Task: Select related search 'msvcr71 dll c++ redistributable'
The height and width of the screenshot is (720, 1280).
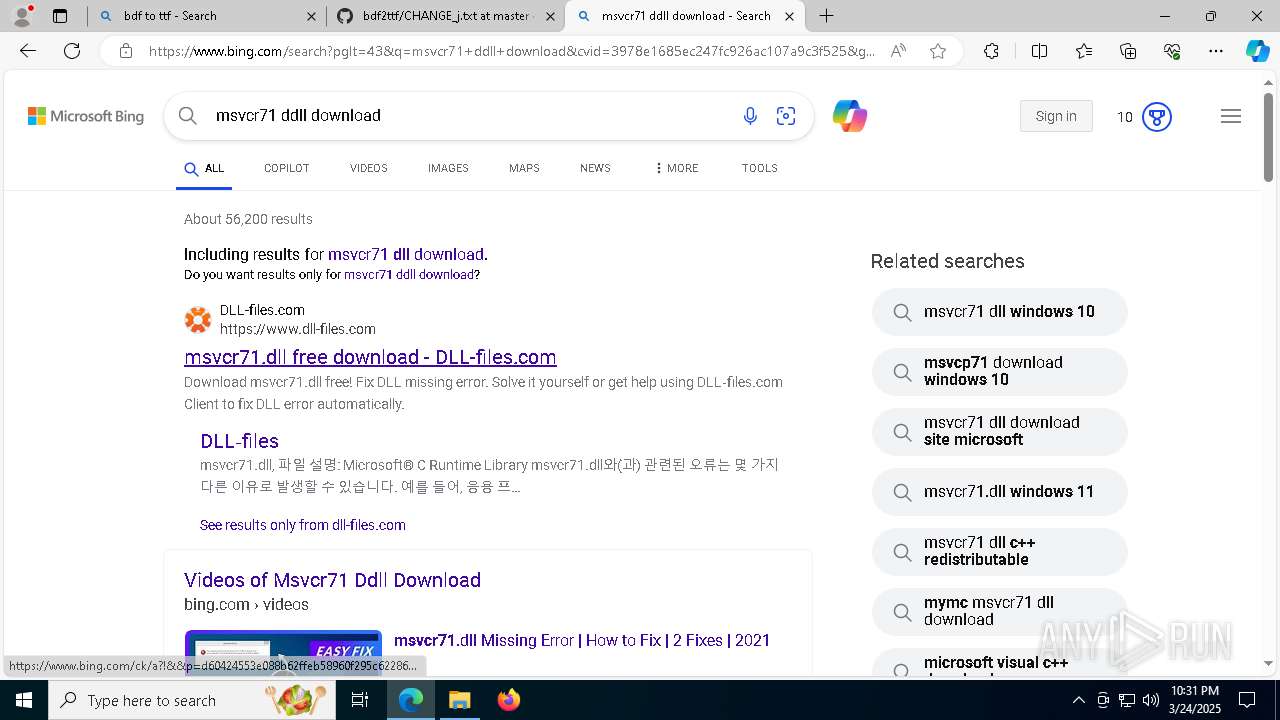Action: tap(1000, 551)
